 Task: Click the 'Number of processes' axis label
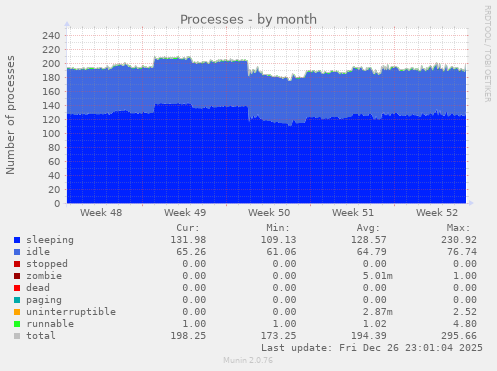tap(10, 115)
